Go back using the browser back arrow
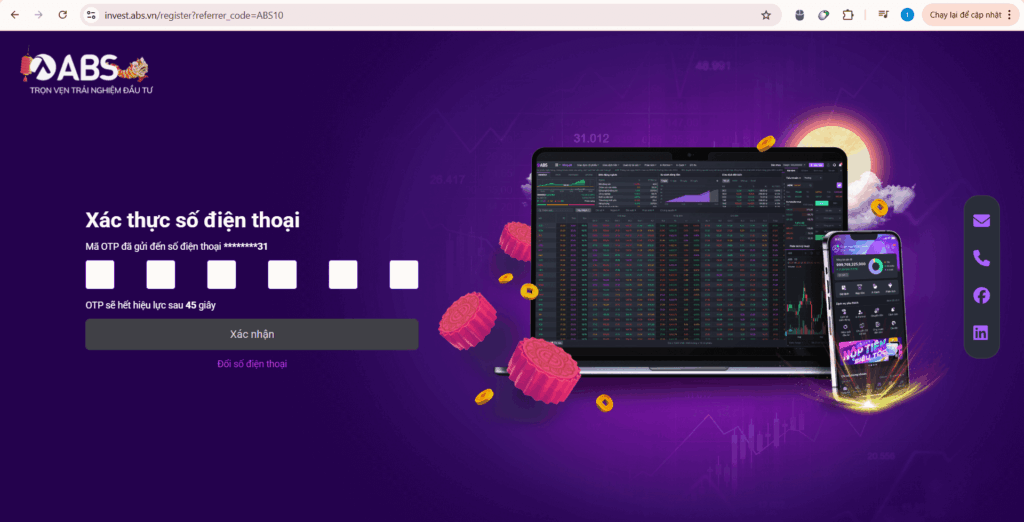 point(15,14)
